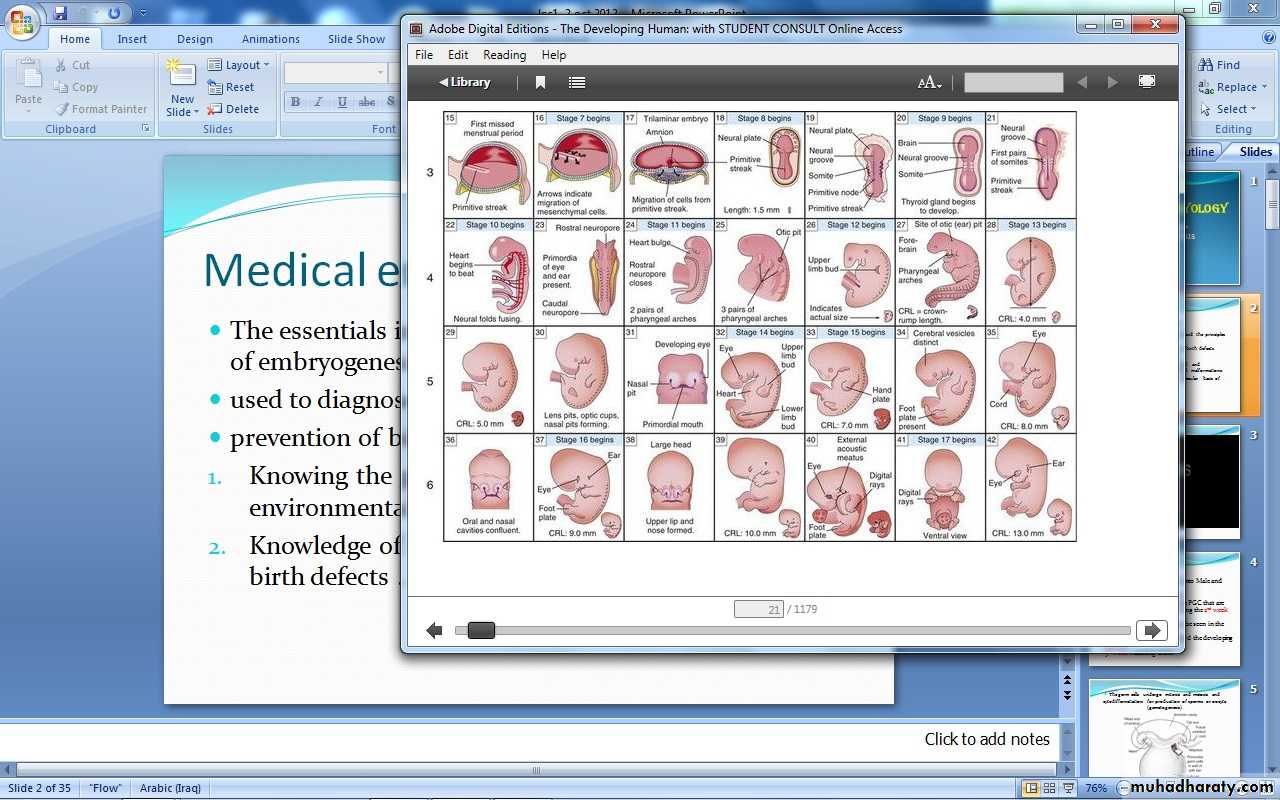
Task: Toggle italic formatting
Action: pyautogui.click(x=318, y=102)
